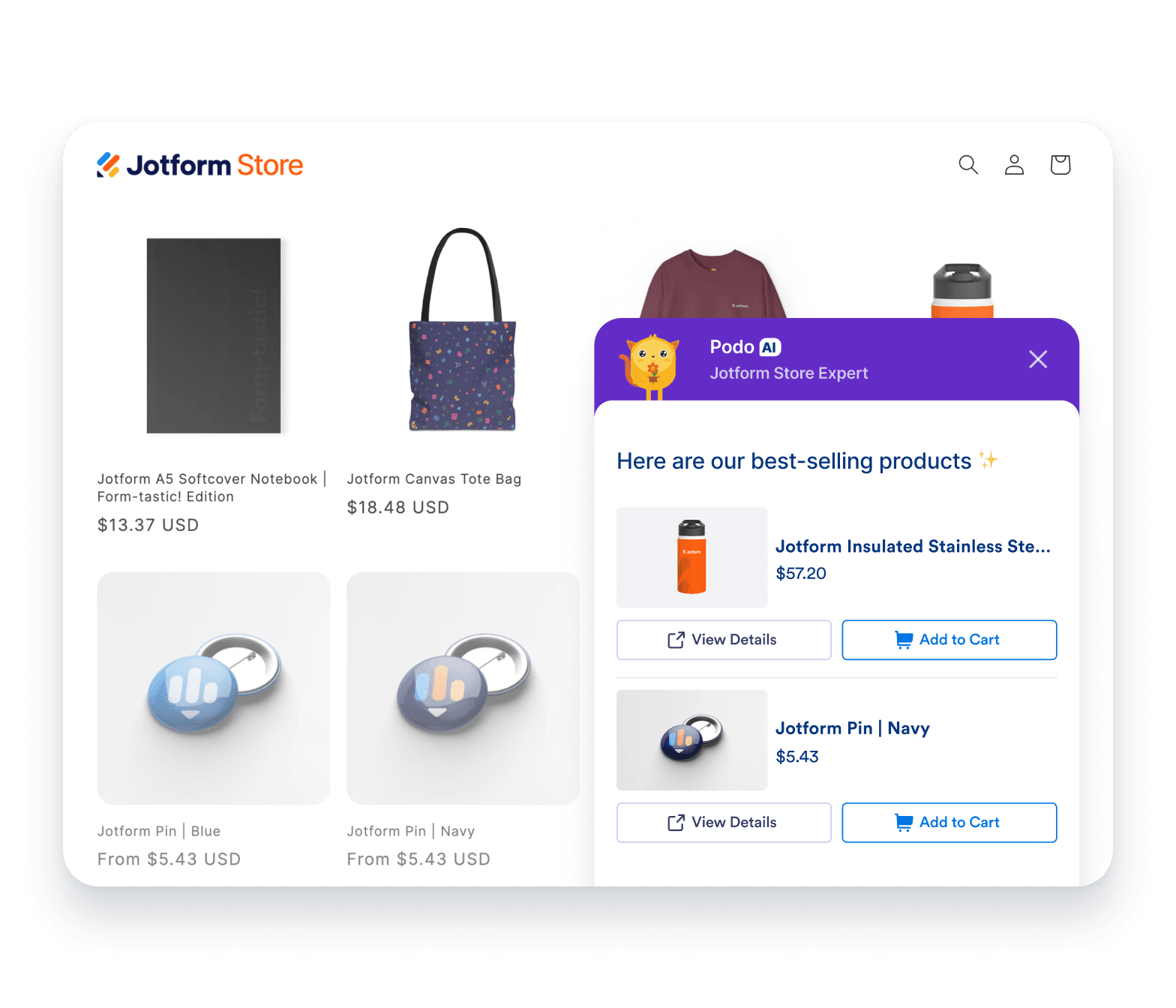Screen dimensions: 1176x1008
Task: Select the tote bag product image
Action: 463,329
